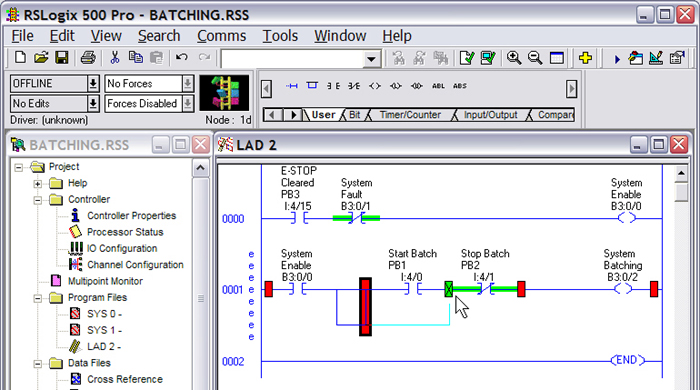700x390 pixels.
Task: Insert output energize coil instruction
Action: click(375, 86)
